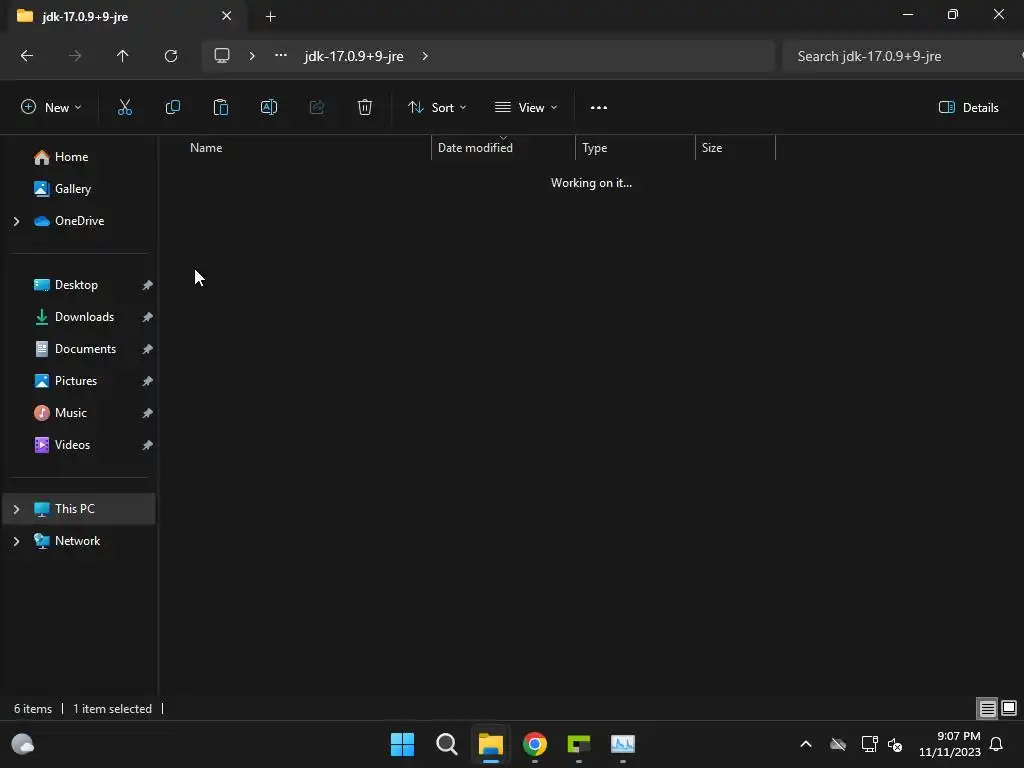The height and width of the screenshot is (768, 1024).
Task: Open the Documents quick access folder
Action: click(85, 349)
